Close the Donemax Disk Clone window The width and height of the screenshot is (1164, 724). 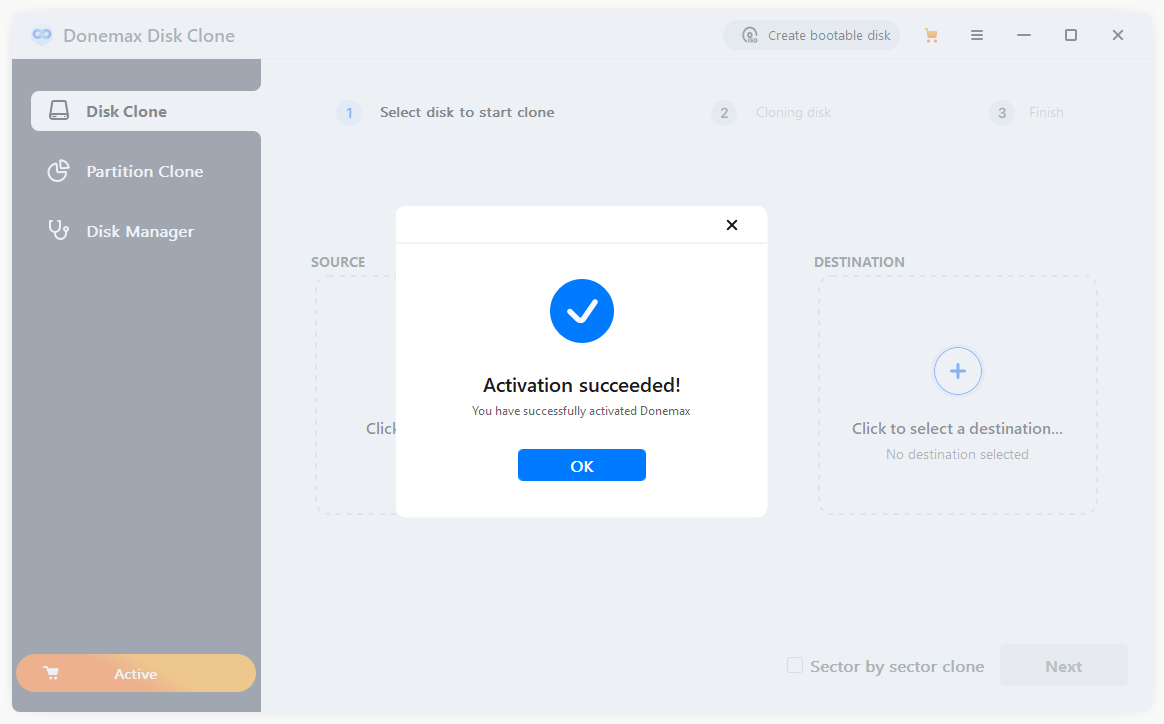coord(1117,35)
